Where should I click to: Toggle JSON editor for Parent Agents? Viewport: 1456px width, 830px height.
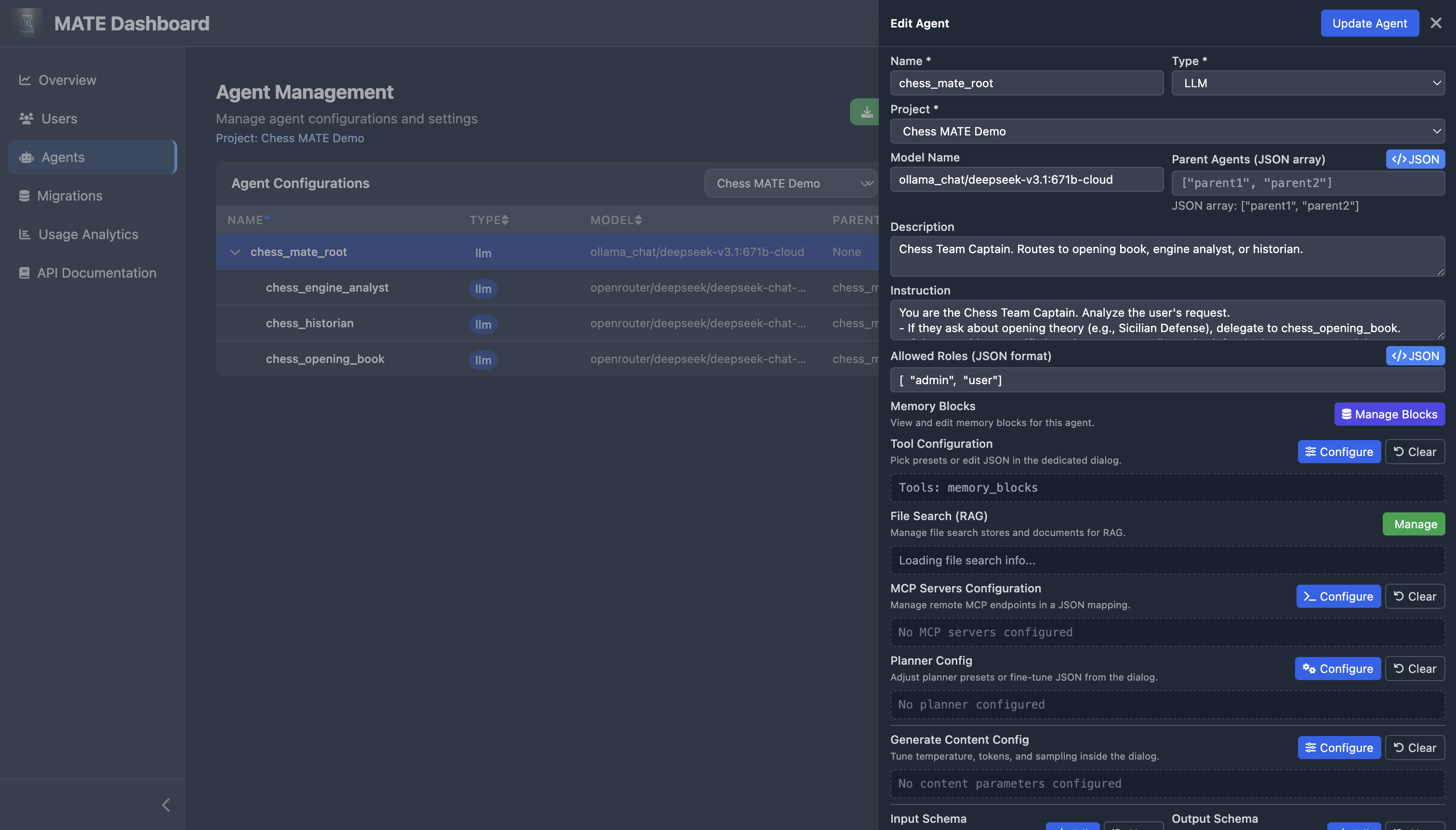coord(1415,159)
